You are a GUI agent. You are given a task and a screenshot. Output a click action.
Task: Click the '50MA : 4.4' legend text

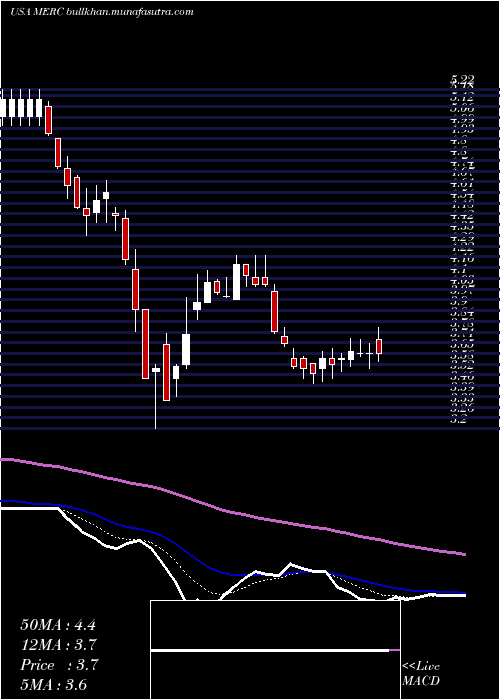tap(58, 625)
